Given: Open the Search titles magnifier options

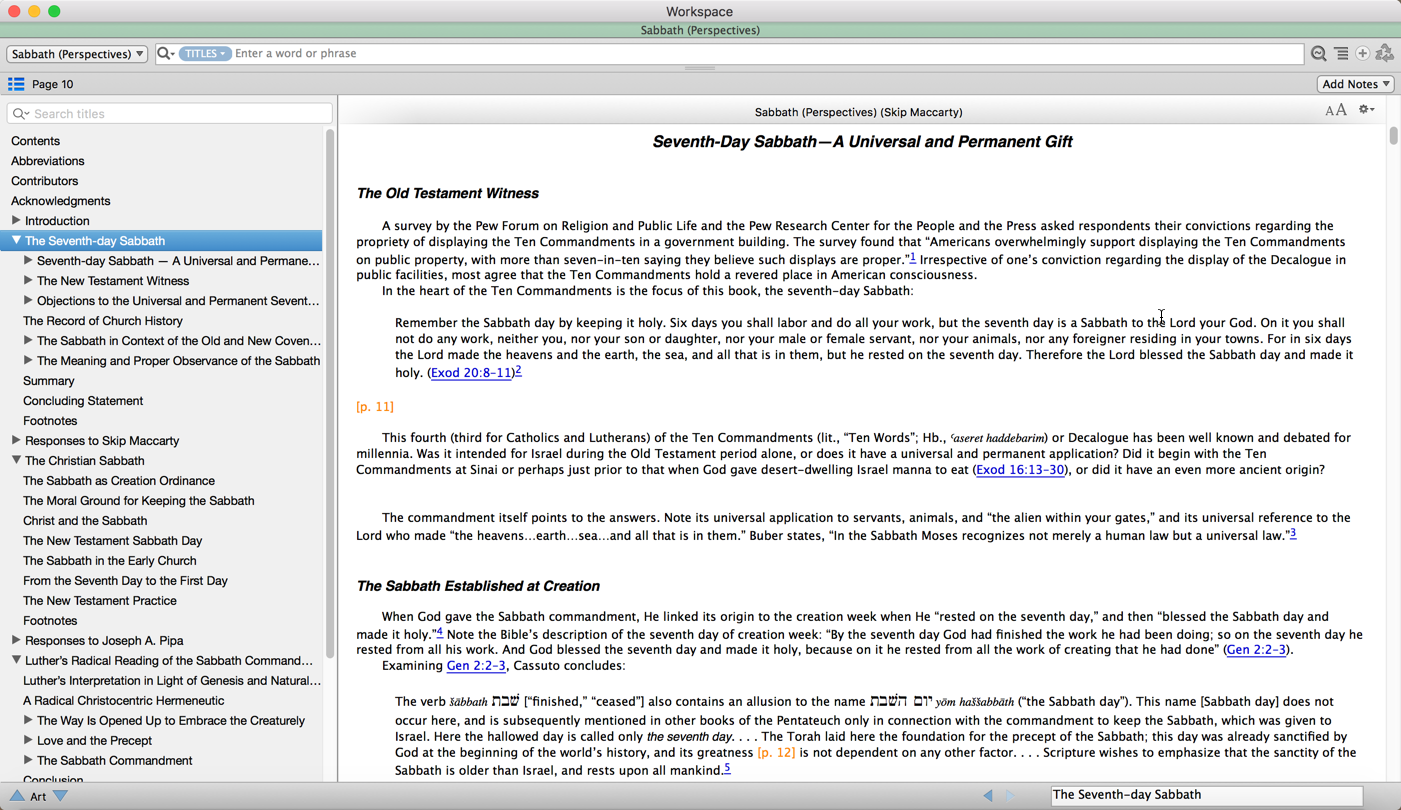Looking at the screenshot, I should [x=20, y=114].
